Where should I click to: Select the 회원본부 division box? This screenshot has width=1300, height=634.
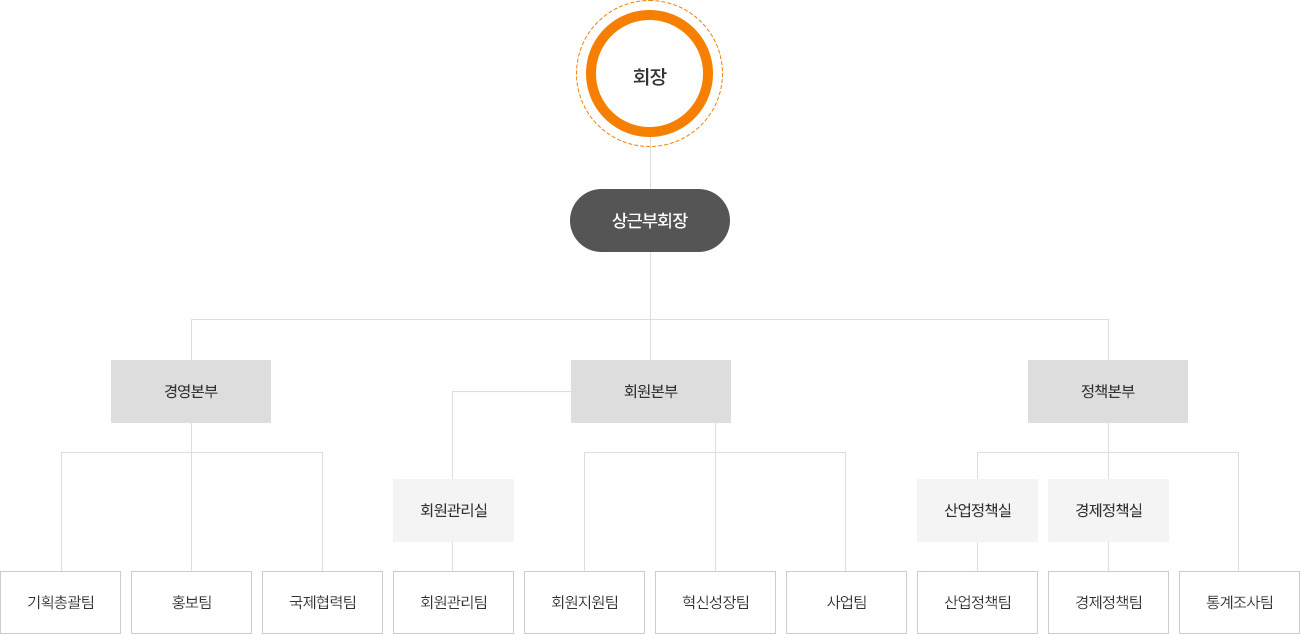(651, 391)
